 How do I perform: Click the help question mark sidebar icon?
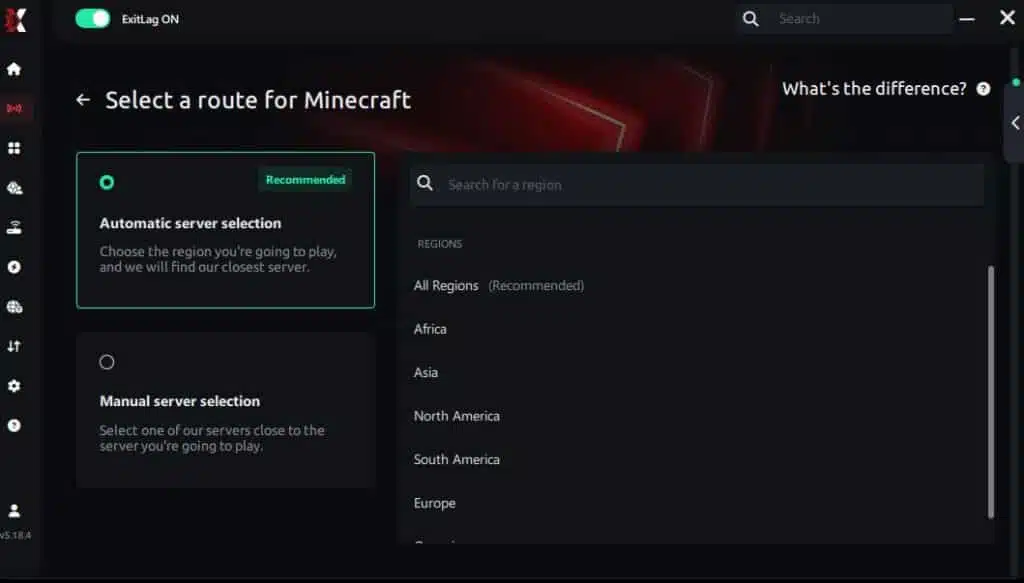[x=14, y=426]
